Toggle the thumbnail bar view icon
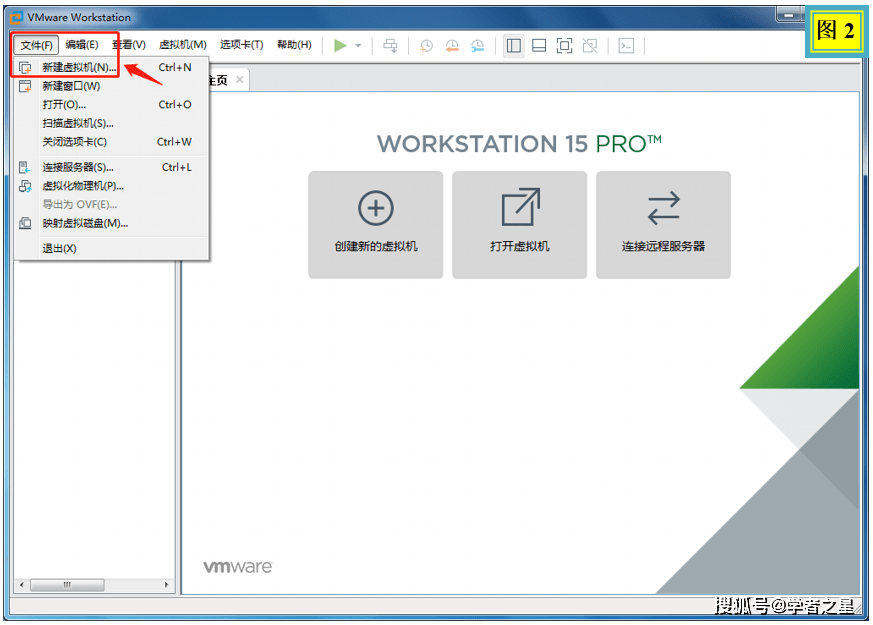 539,45
